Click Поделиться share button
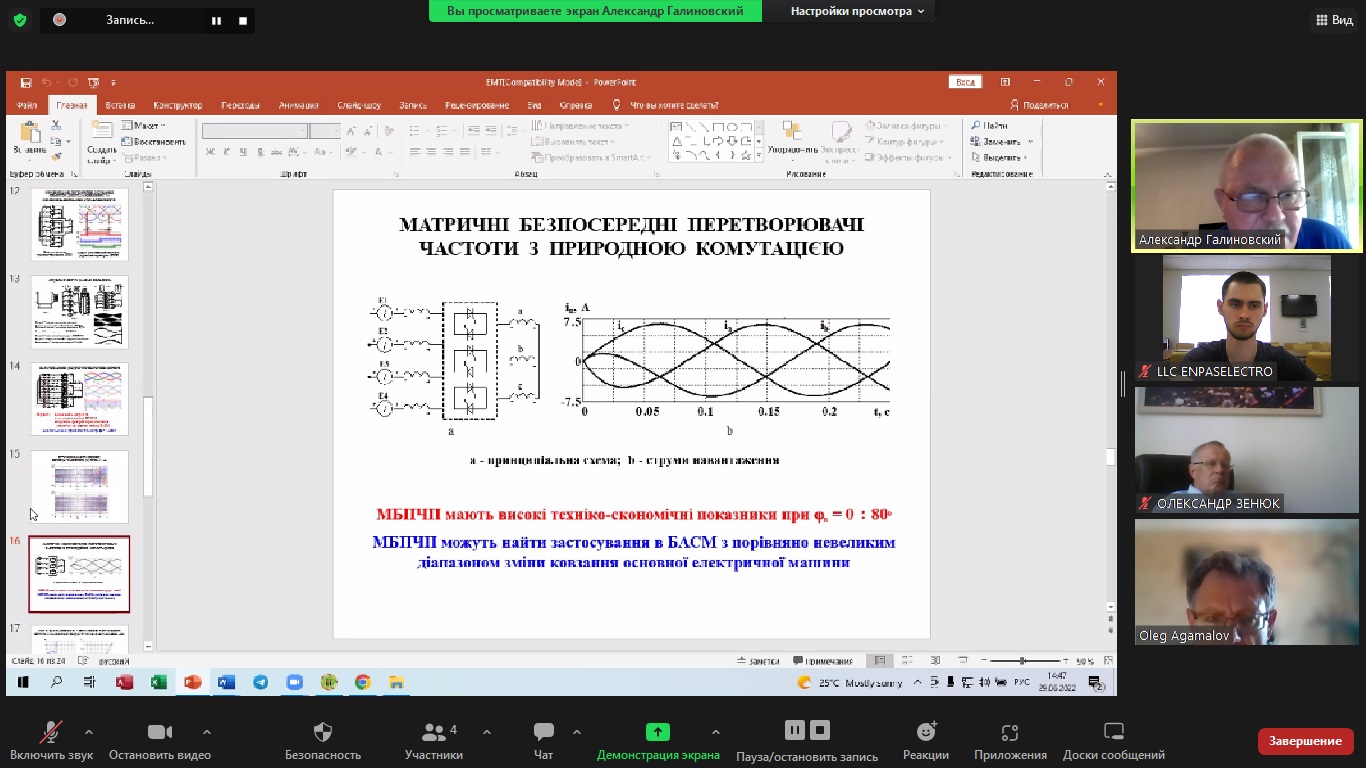The image size is (1366, 768). click(1040, 105)
